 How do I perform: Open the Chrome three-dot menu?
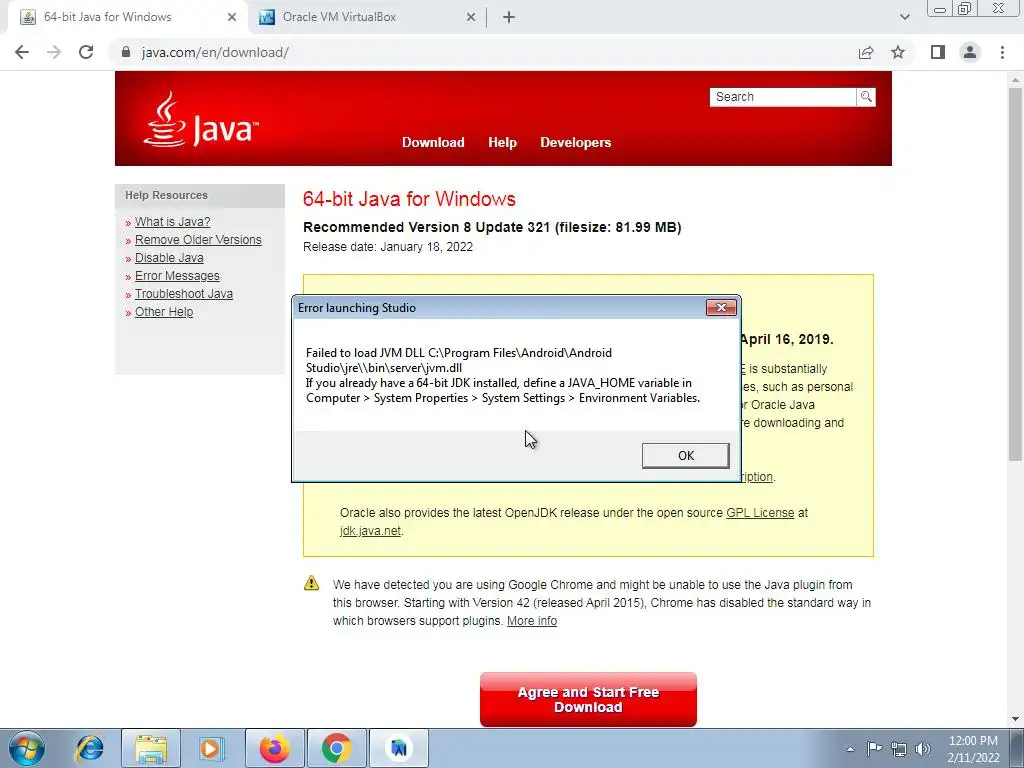1002,52
